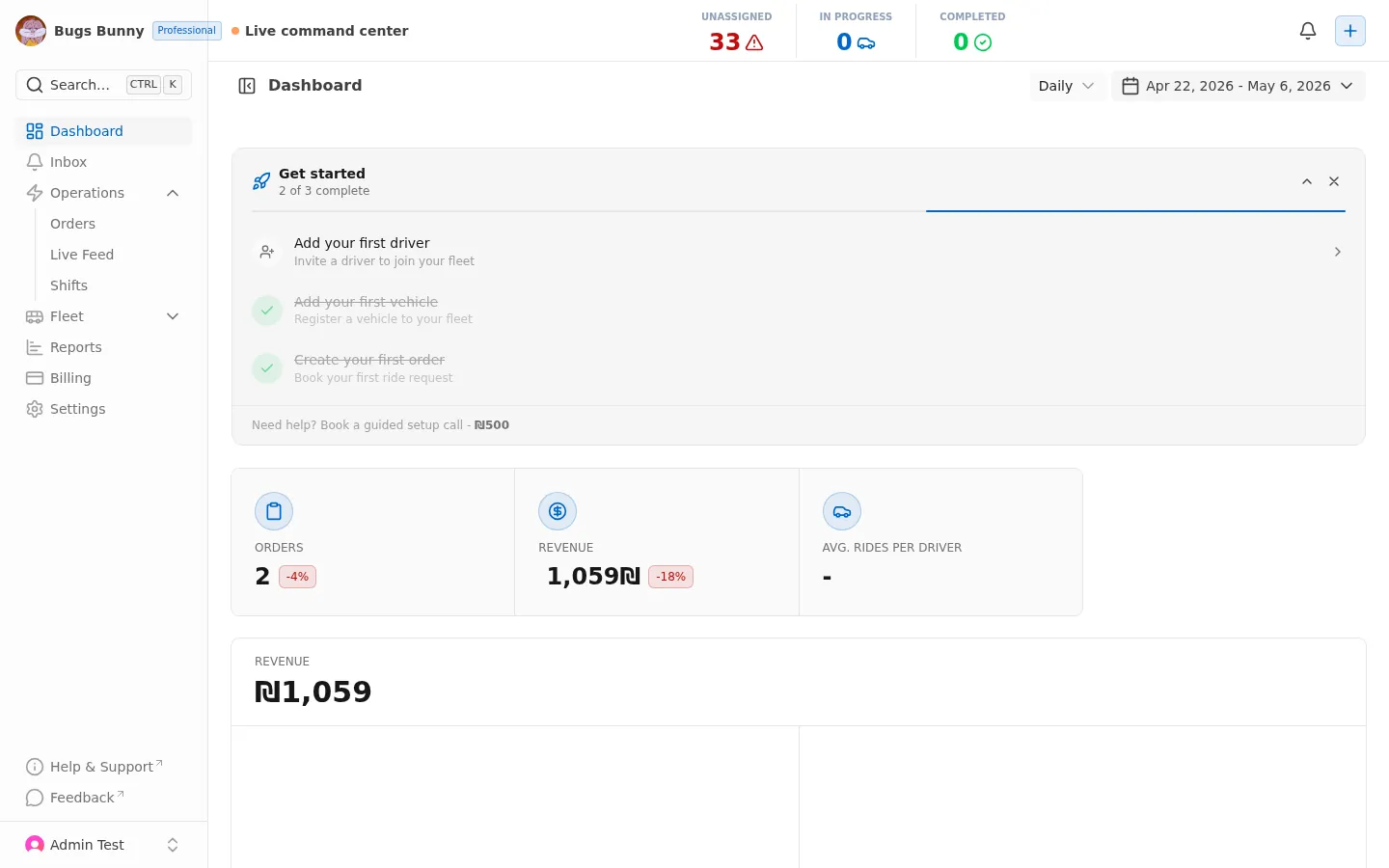Click the search magnifier icon
Viewport: 1389px width, 868px height.
pyautogui.click(x=35, y=85)
